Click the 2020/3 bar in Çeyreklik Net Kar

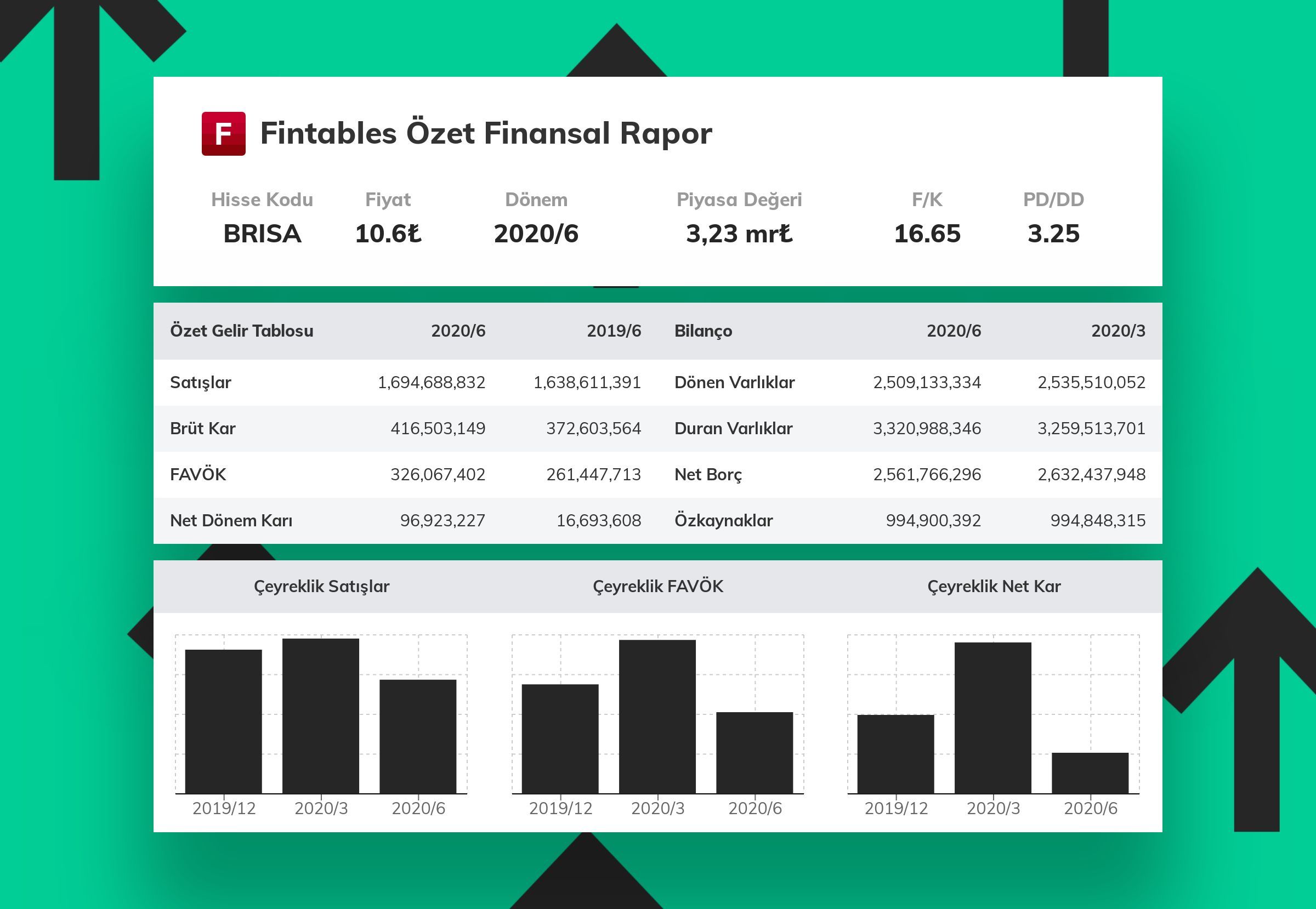click(993, 718)
